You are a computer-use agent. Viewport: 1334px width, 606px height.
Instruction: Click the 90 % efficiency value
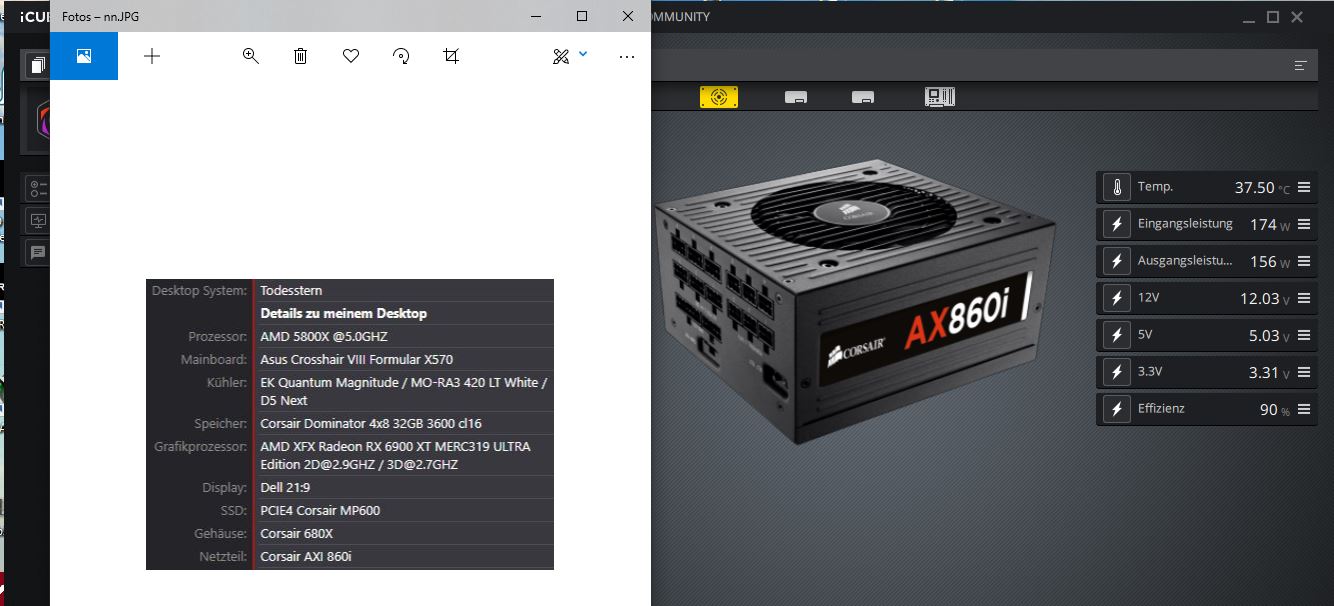1274,410
